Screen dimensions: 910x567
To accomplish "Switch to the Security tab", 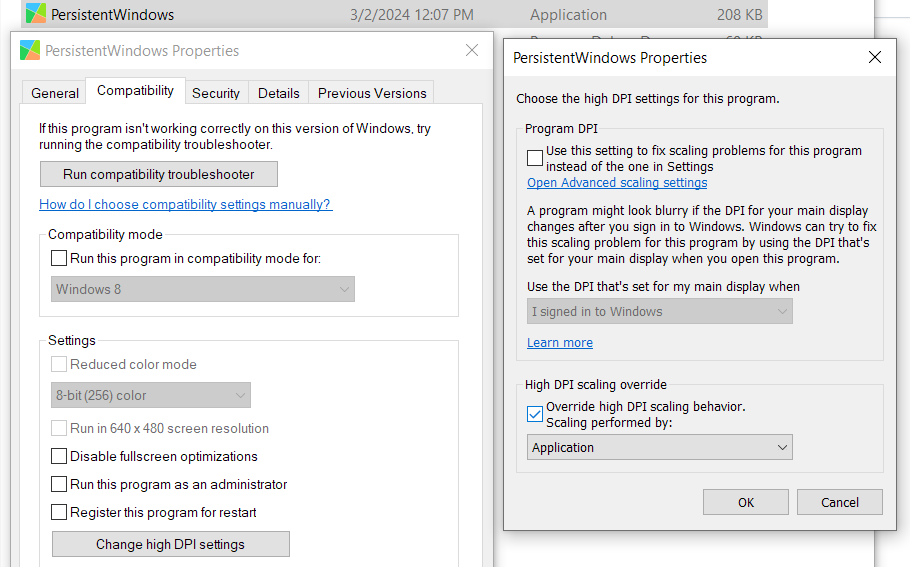I will click(216, 93).
